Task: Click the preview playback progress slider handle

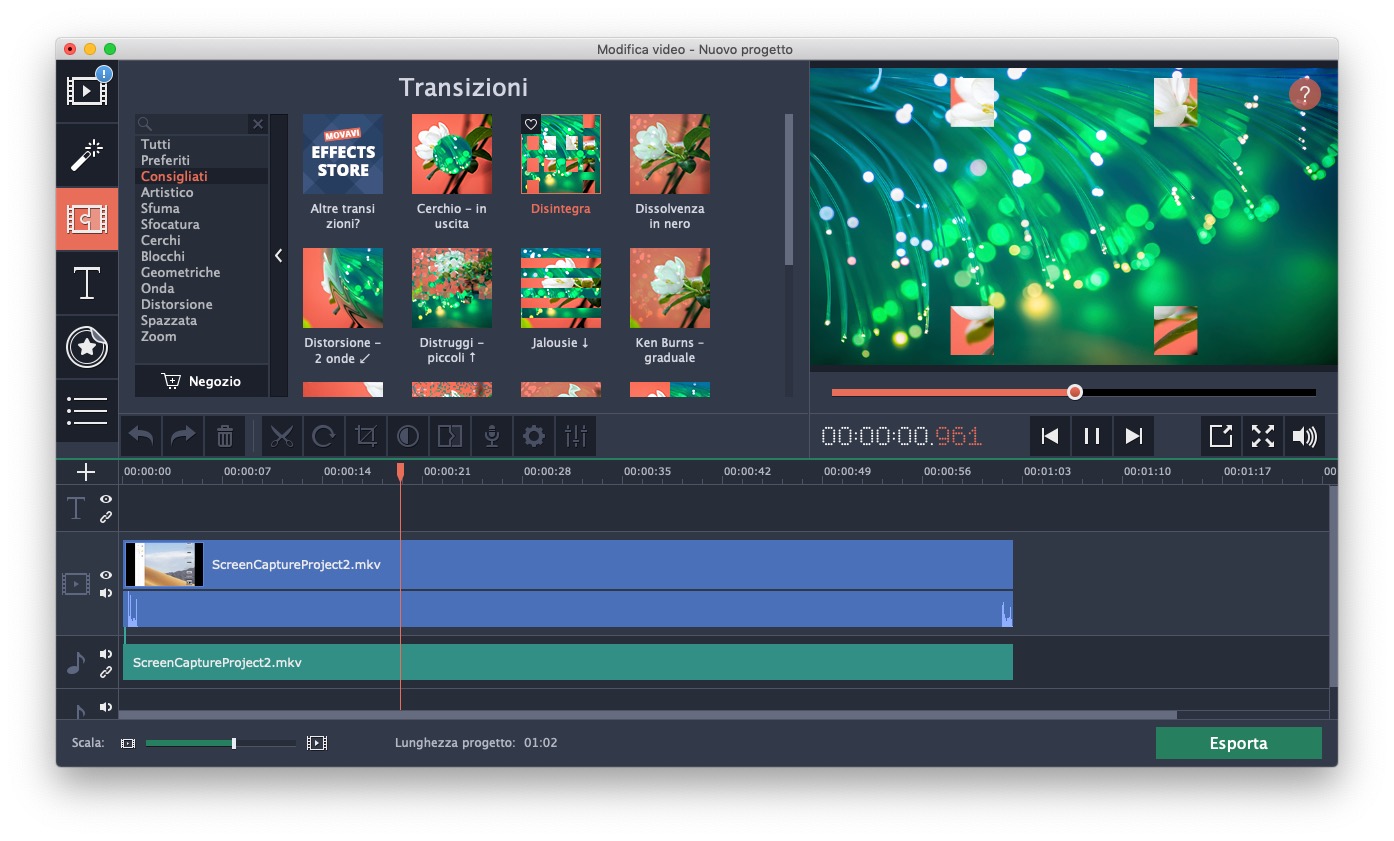Action: pyautogui.click(x=1075, y=392)
